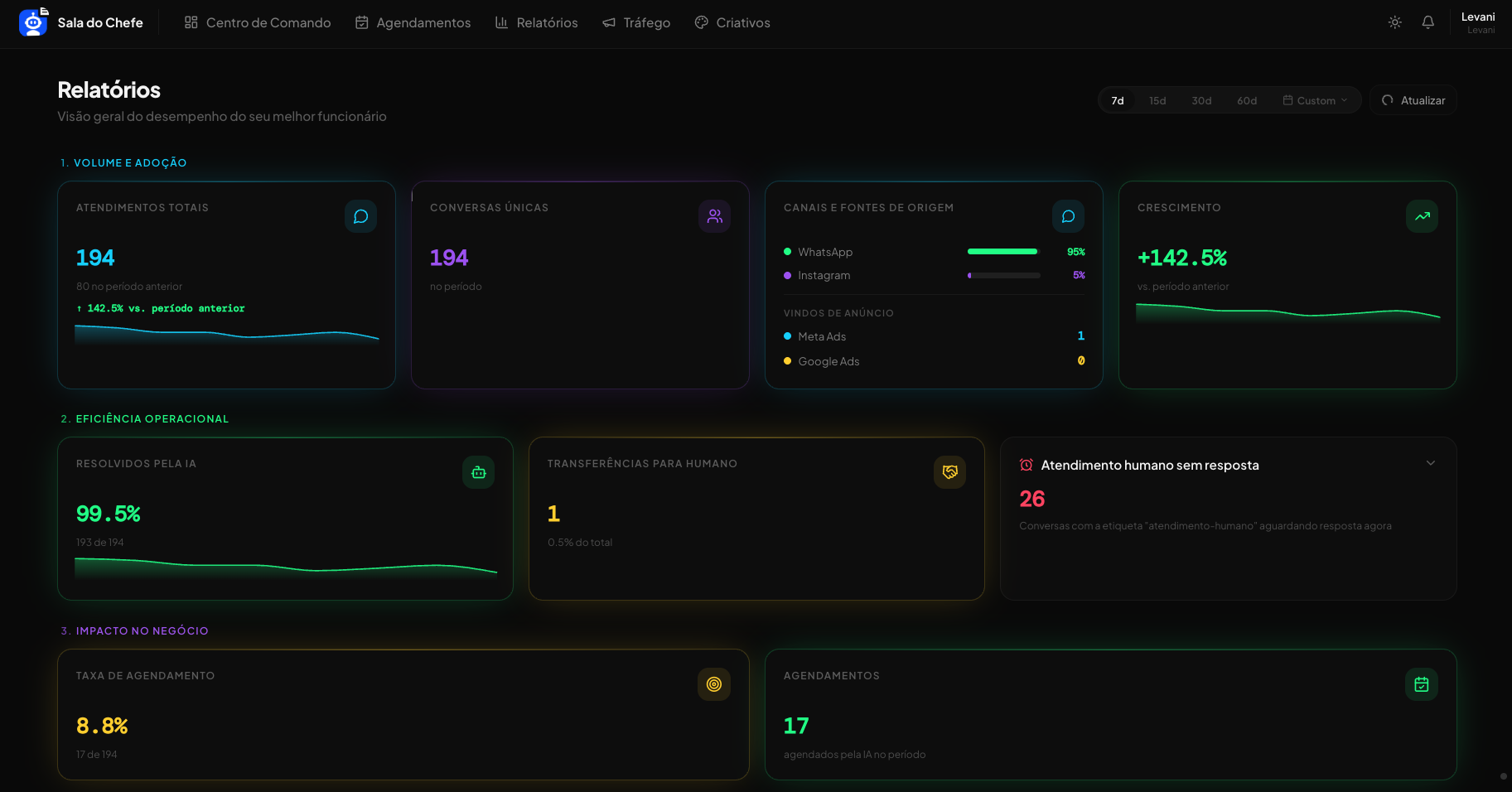
Task: Click the Instagram 5% progress bar
Action: [x=1004, y=275]
